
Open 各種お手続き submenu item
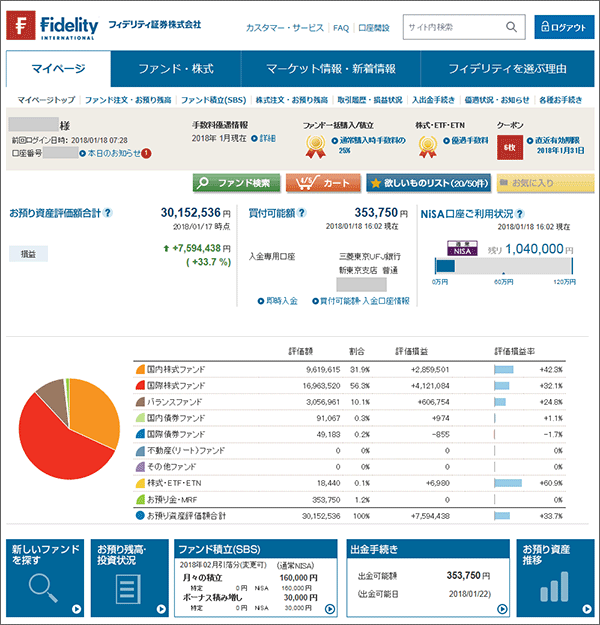pos(561,100)
